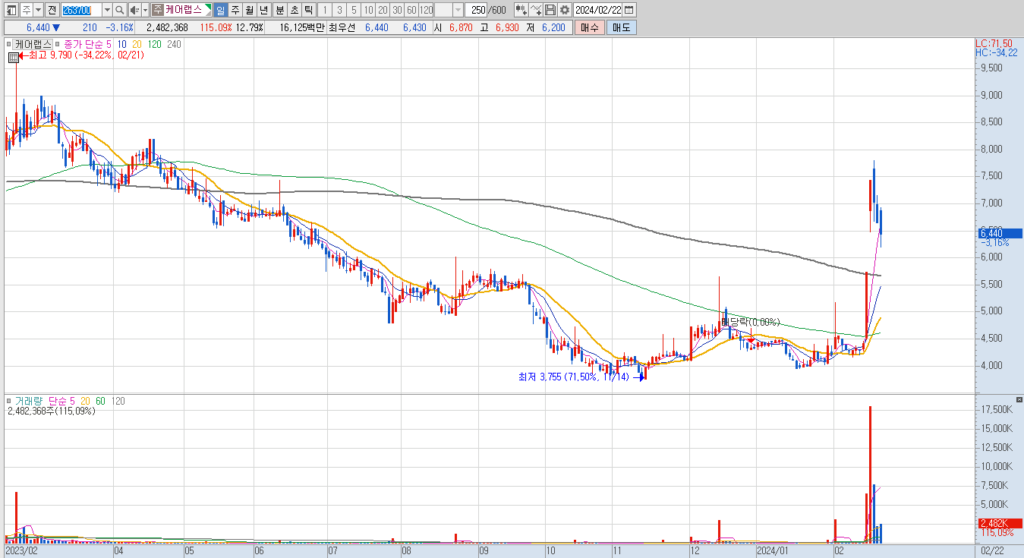Click the chart layout icon at toolbar start
This screenshot has height=558, width=1024.
pos(12,10)
